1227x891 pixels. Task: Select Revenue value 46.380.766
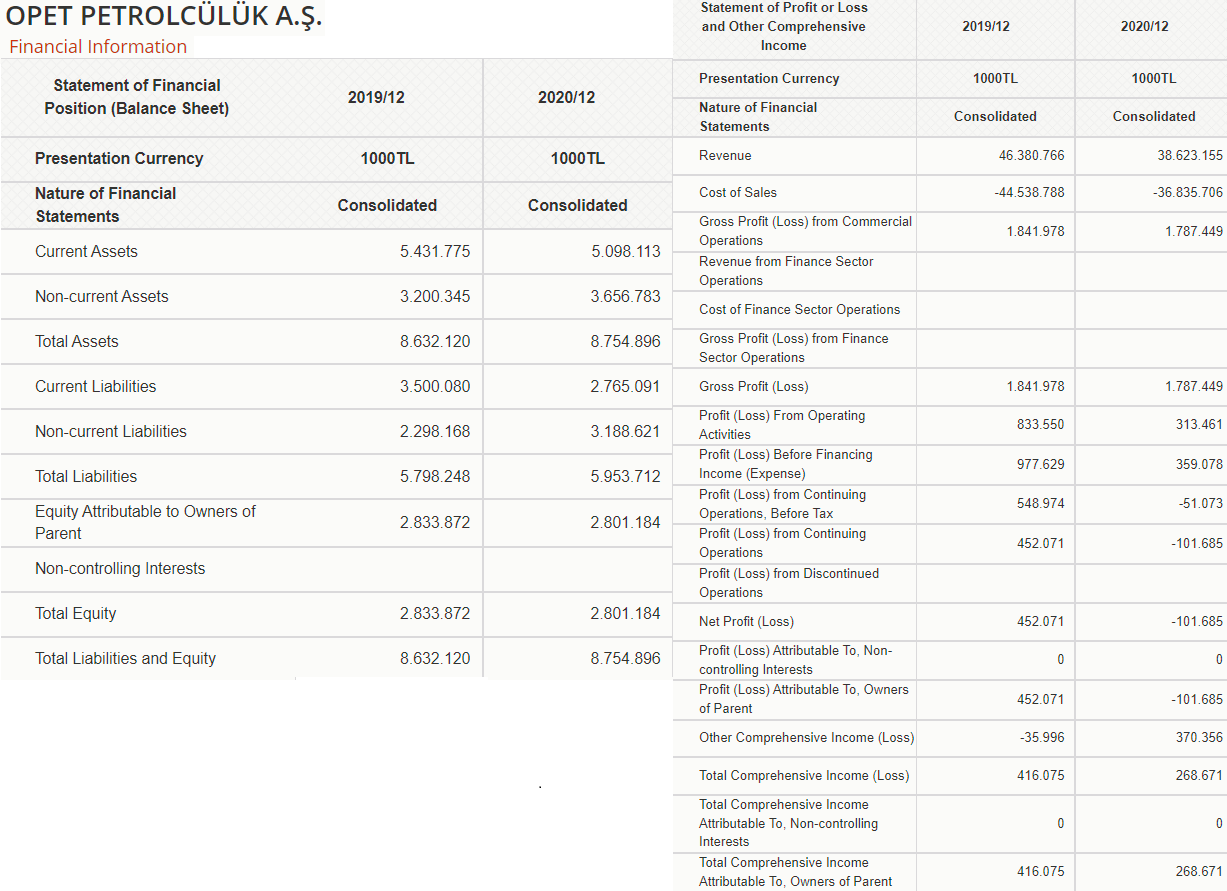[1031, 155]
